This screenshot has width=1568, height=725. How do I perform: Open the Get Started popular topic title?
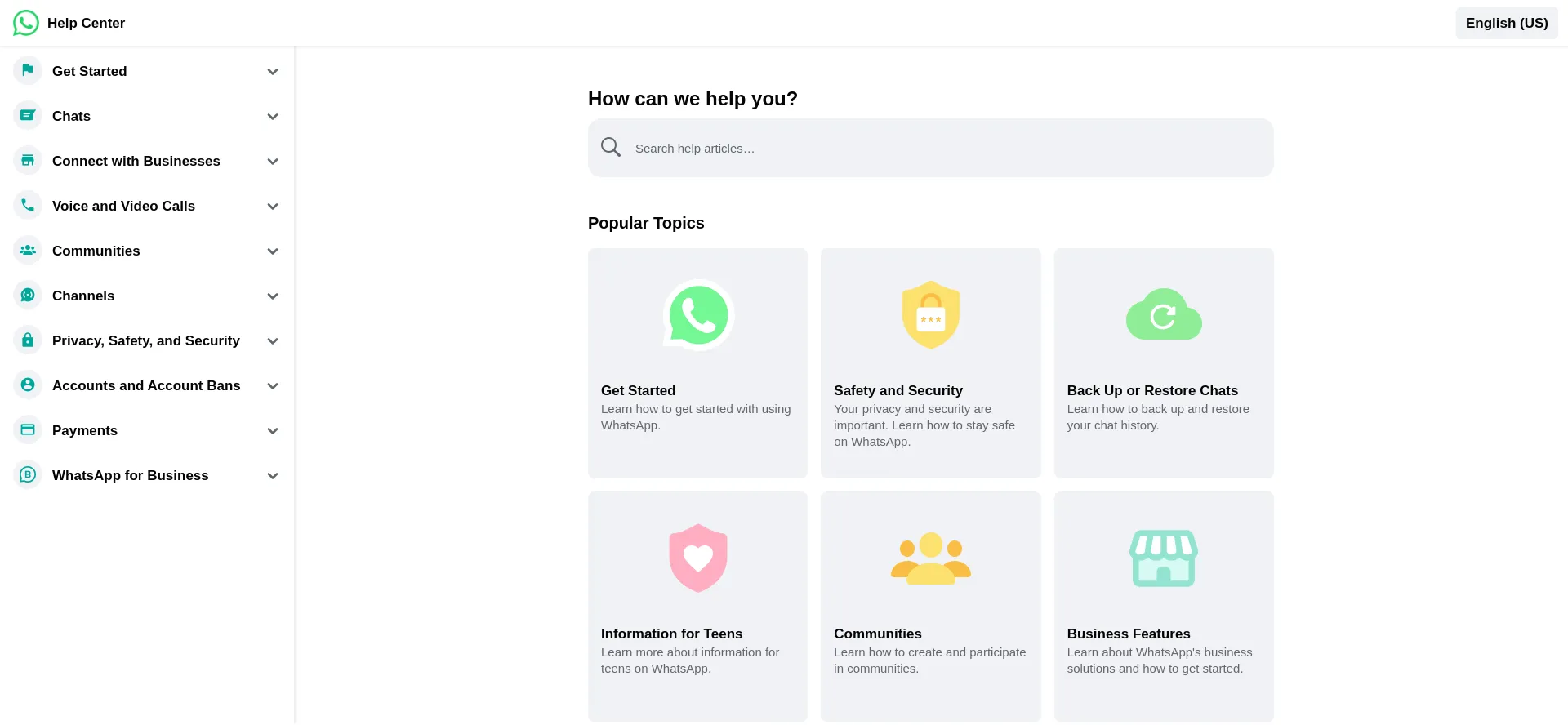click(x=638, y=390)
